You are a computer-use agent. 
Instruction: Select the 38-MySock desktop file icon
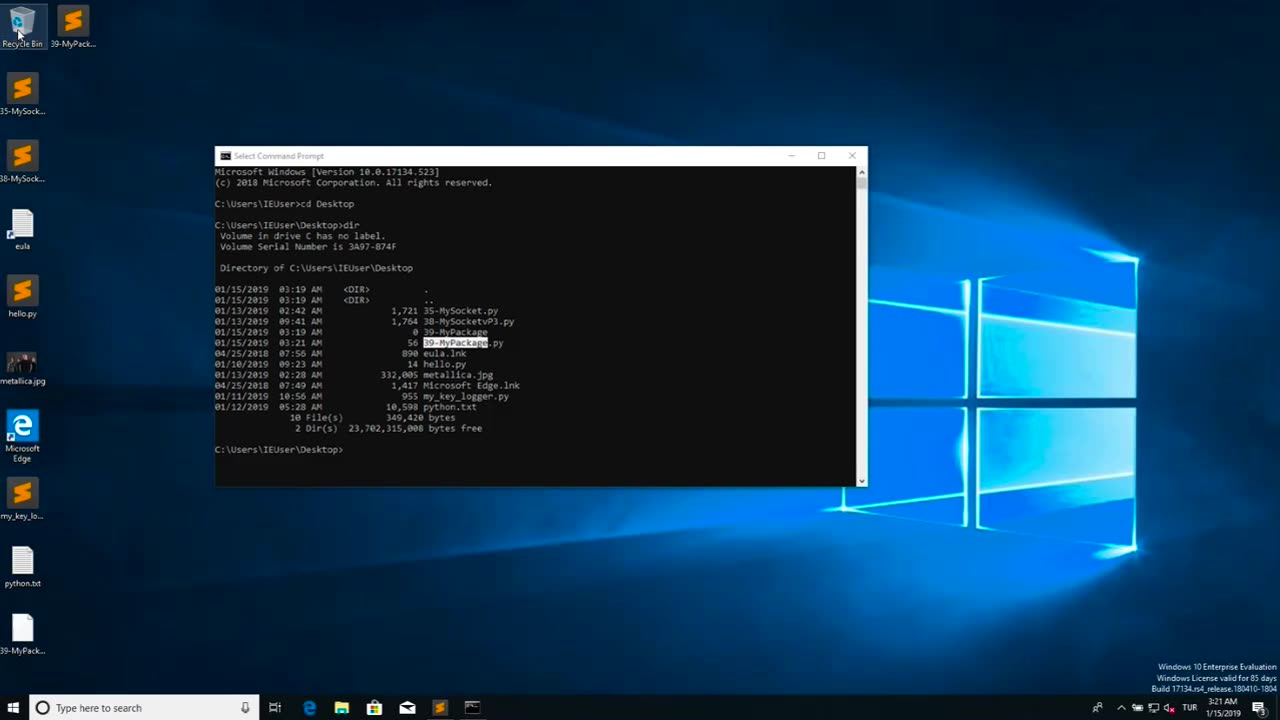[x=22, y=161]
